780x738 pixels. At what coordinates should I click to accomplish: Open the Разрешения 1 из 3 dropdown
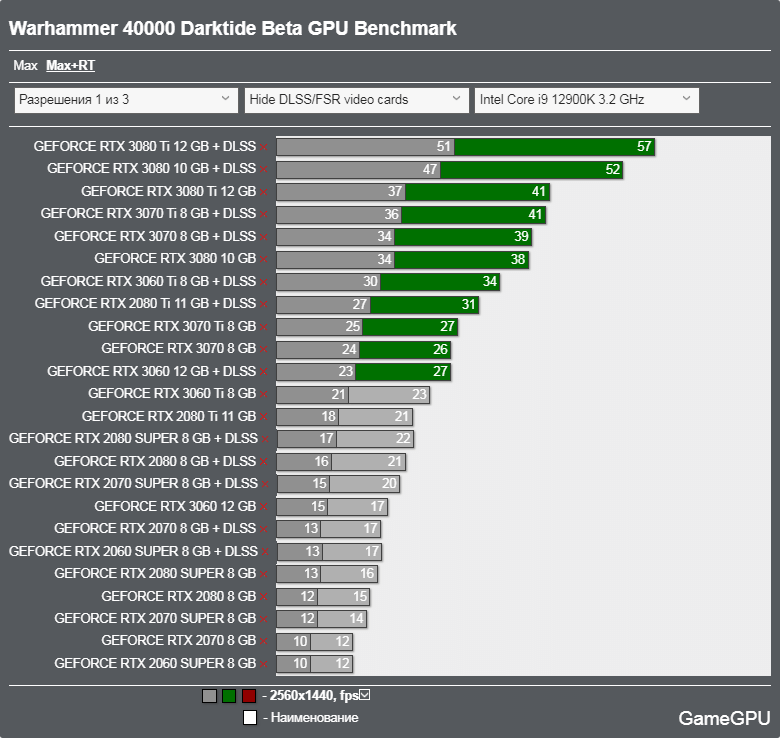pyautogui.click(x=126, y=100)
